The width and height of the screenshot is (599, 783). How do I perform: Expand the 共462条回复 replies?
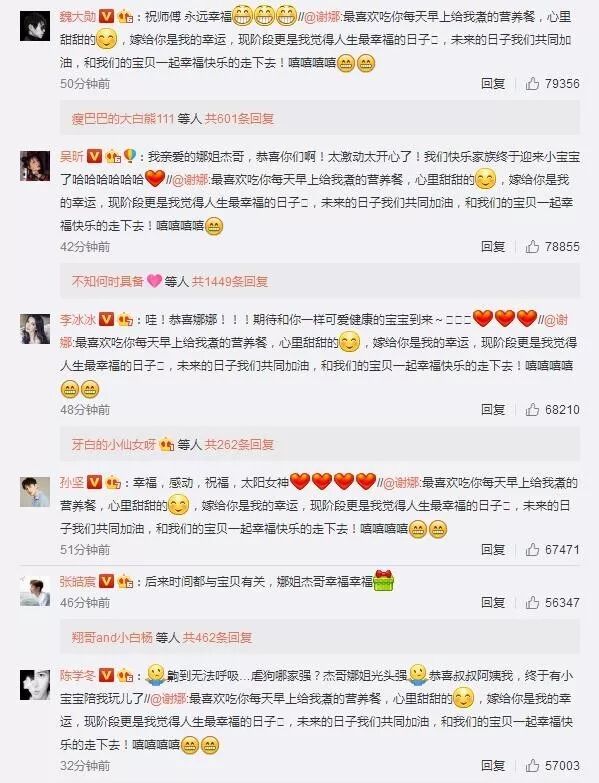click(218, 638)
